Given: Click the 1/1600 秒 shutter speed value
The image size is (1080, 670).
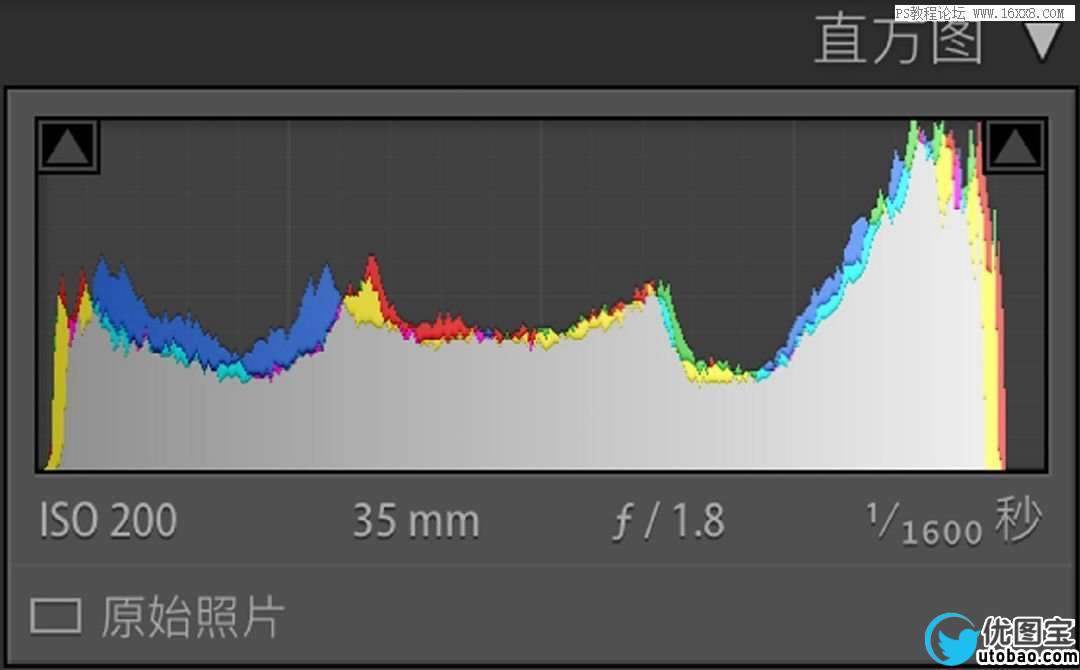Looking at the screenshot, I should coord(953,521).
